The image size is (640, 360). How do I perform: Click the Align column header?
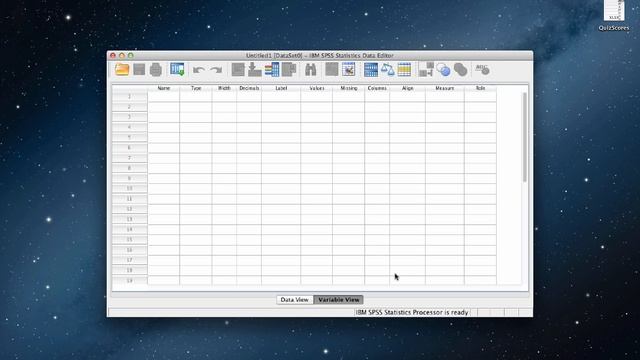coord(407,88)
